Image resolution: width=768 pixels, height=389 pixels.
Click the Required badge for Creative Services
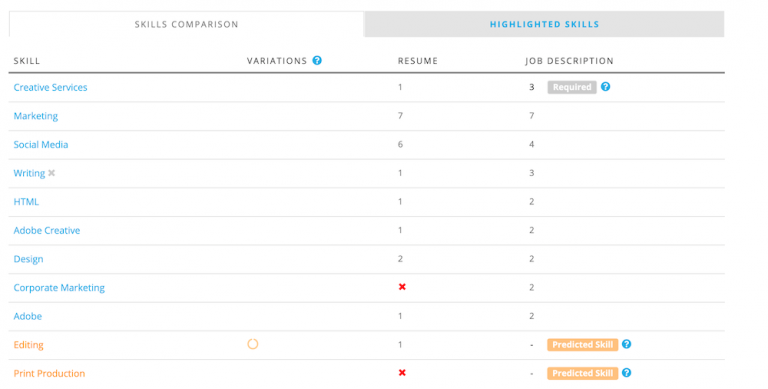(572, 87)
